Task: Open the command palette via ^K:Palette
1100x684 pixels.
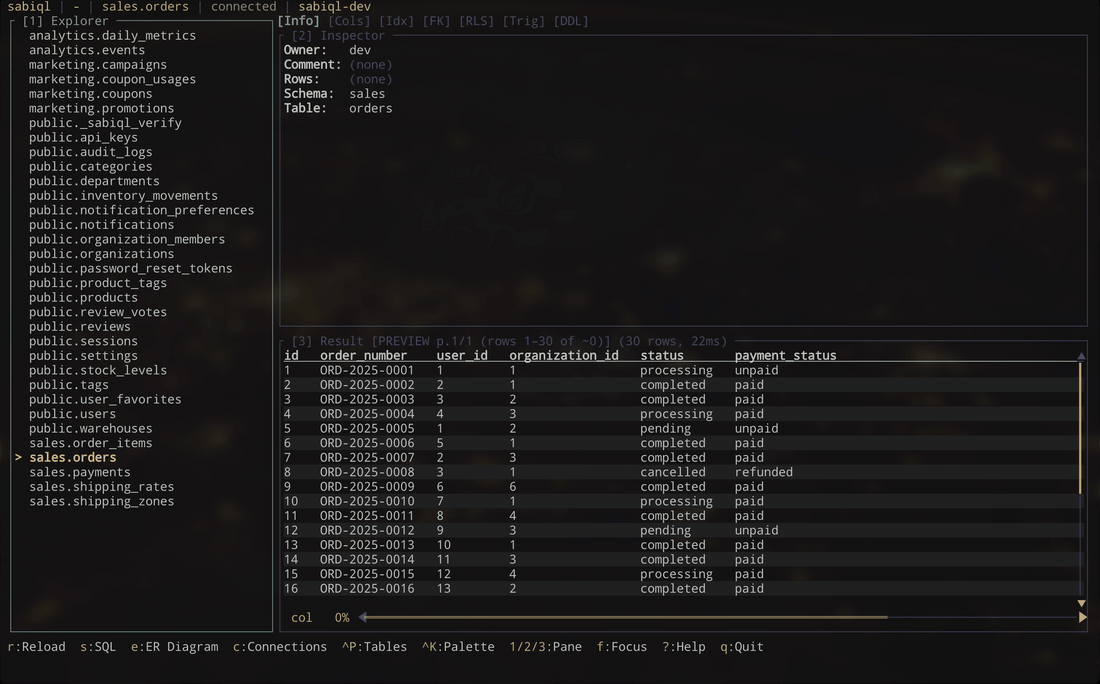Action: tap(456, 646)
